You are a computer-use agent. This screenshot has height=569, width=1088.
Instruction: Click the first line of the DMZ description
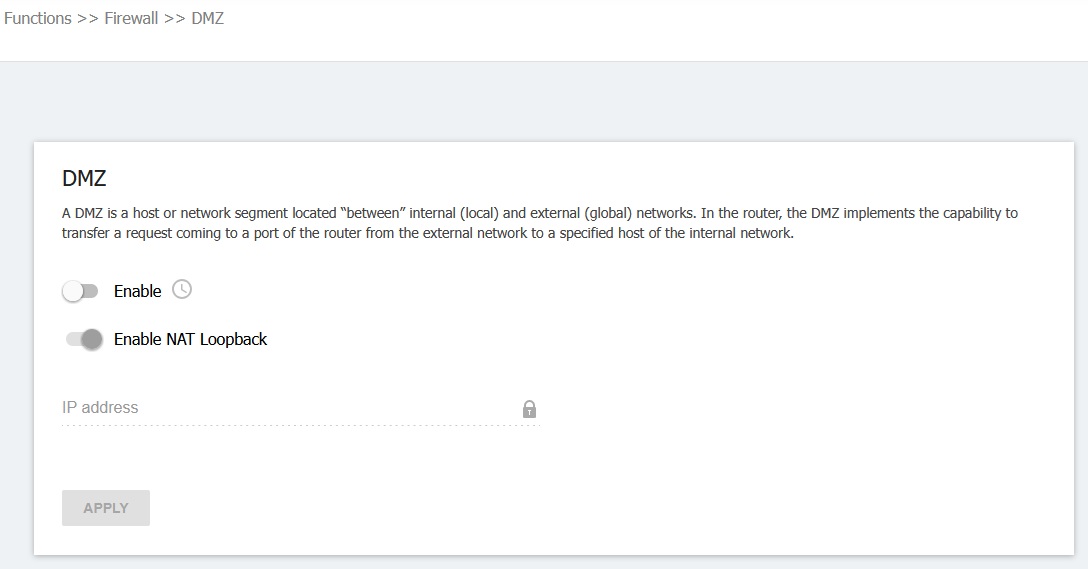[x=540, y=214]
